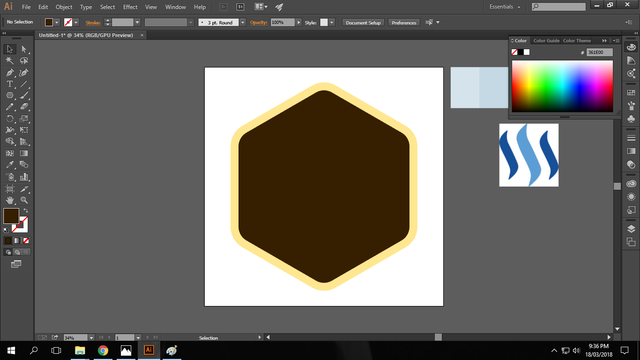The width and height of the screenshot is (640, 360).
Task: Select the Free Transform tool
Action: point(24,130)
